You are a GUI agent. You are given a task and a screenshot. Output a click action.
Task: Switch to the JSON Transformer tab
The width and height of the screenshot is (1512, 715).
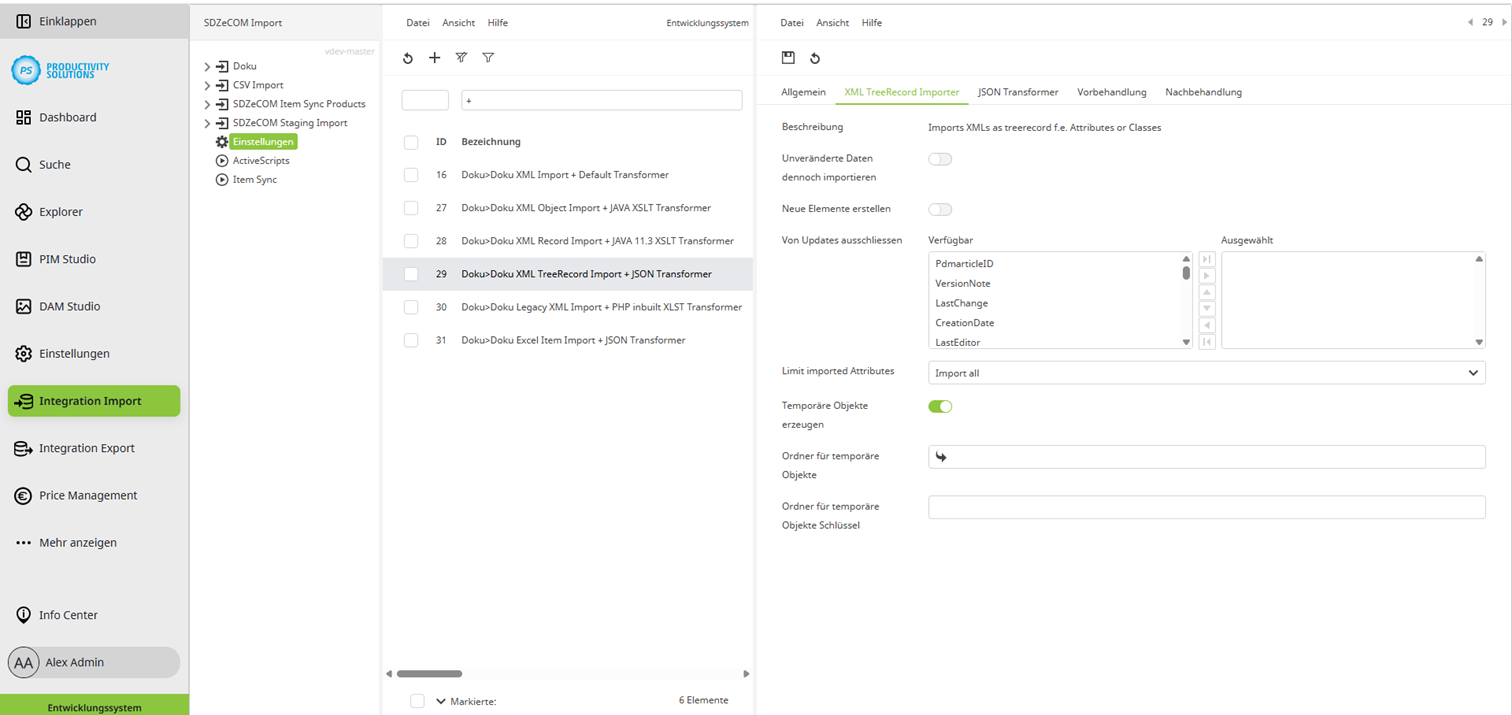pos(1018,91)
